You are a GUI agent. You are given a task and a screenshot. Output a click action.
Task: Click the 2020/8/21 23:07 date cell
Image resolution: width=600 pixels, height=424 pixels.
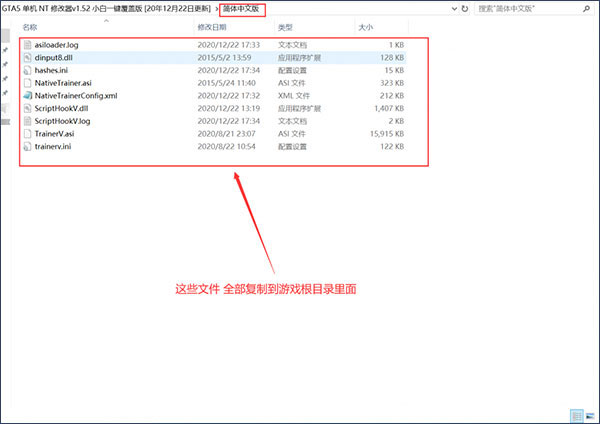[x=227, y=134]
